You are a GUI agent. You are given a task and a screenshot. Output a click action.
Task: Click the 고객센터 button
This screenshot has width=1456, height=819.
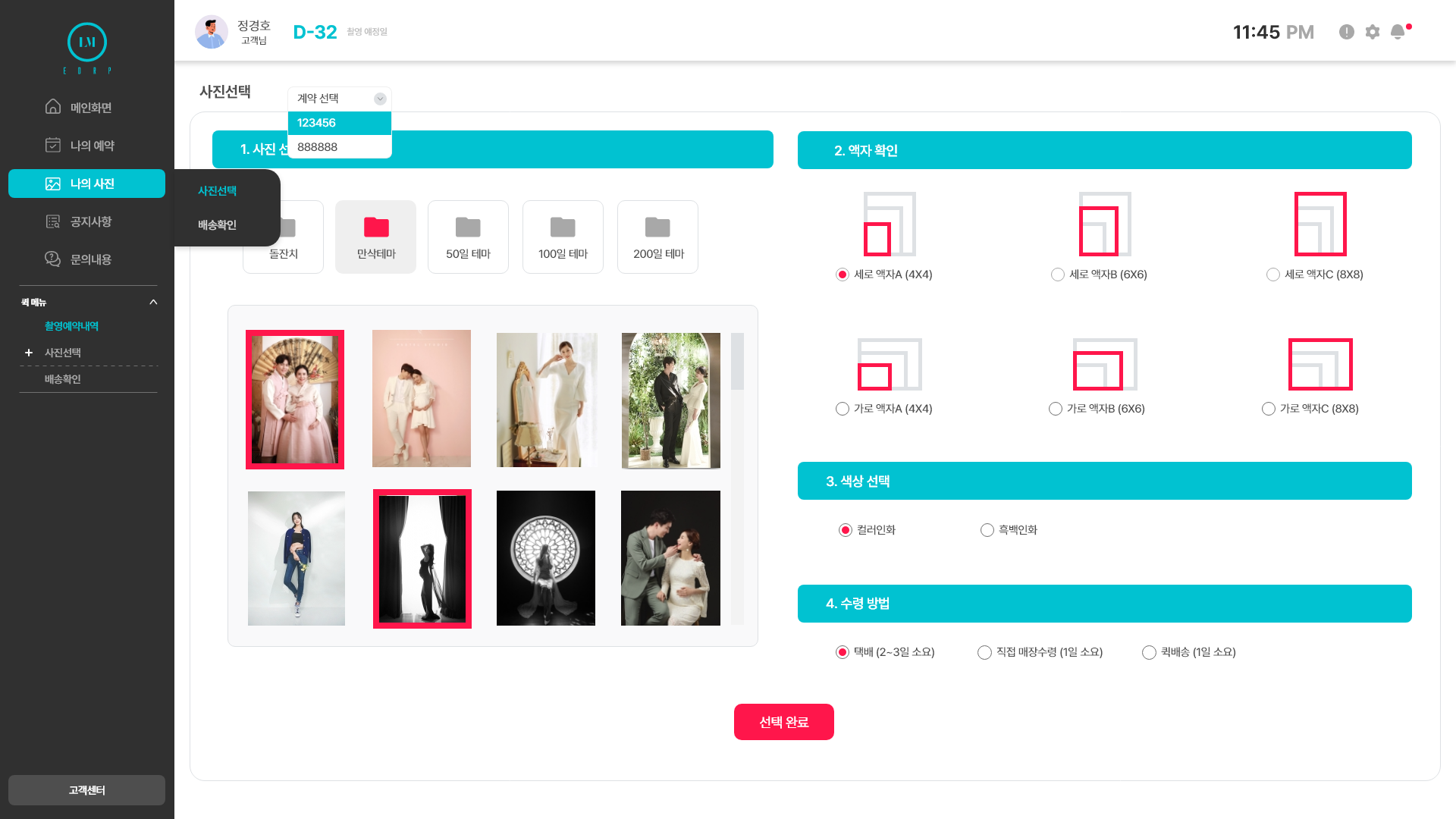[x=86, y=790]
